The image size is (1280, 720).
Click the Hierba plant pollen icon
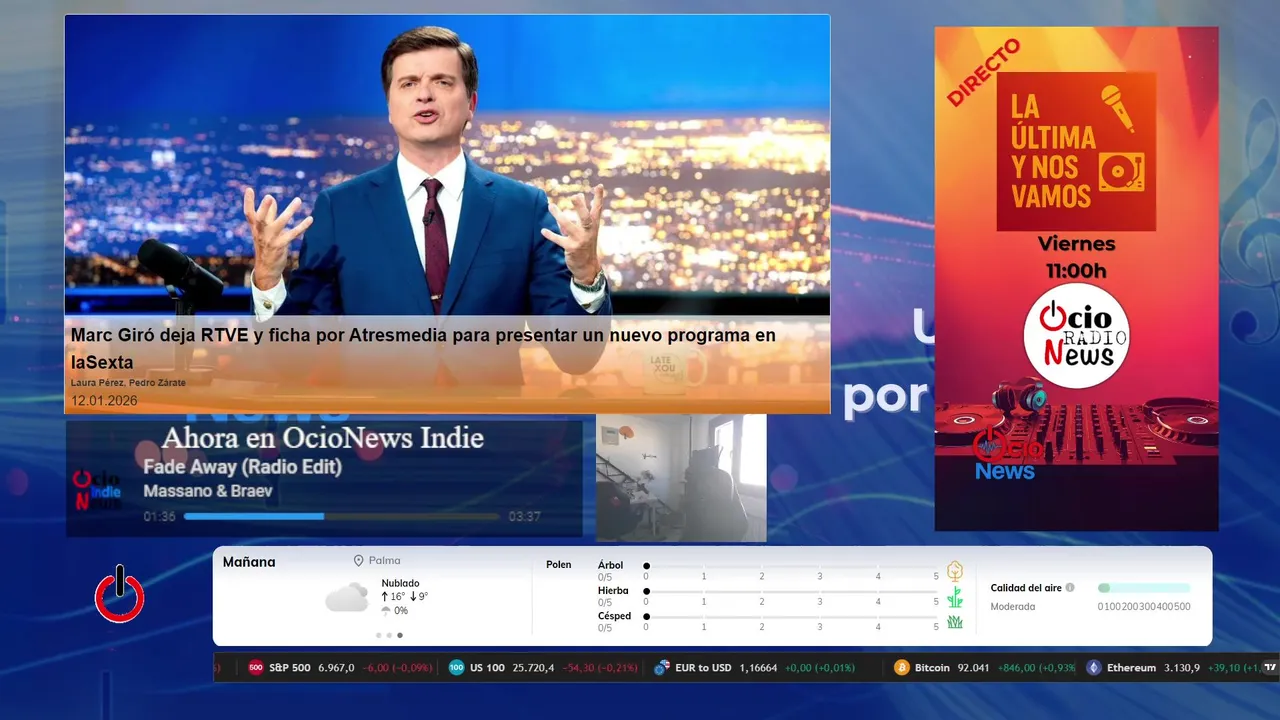955,597
